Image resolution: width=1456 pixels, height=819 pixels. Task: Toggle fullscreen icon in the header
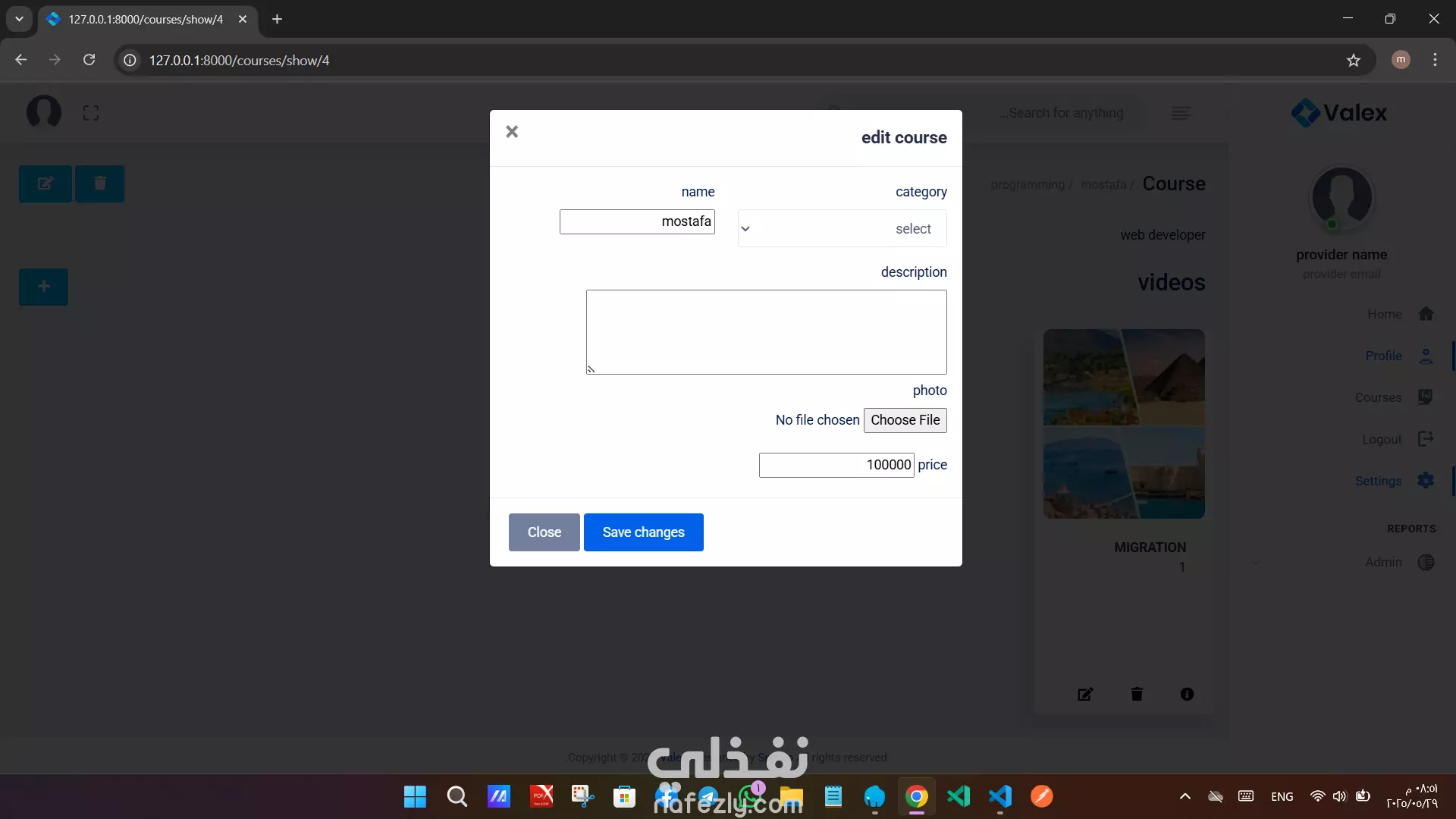pos(91,113)
